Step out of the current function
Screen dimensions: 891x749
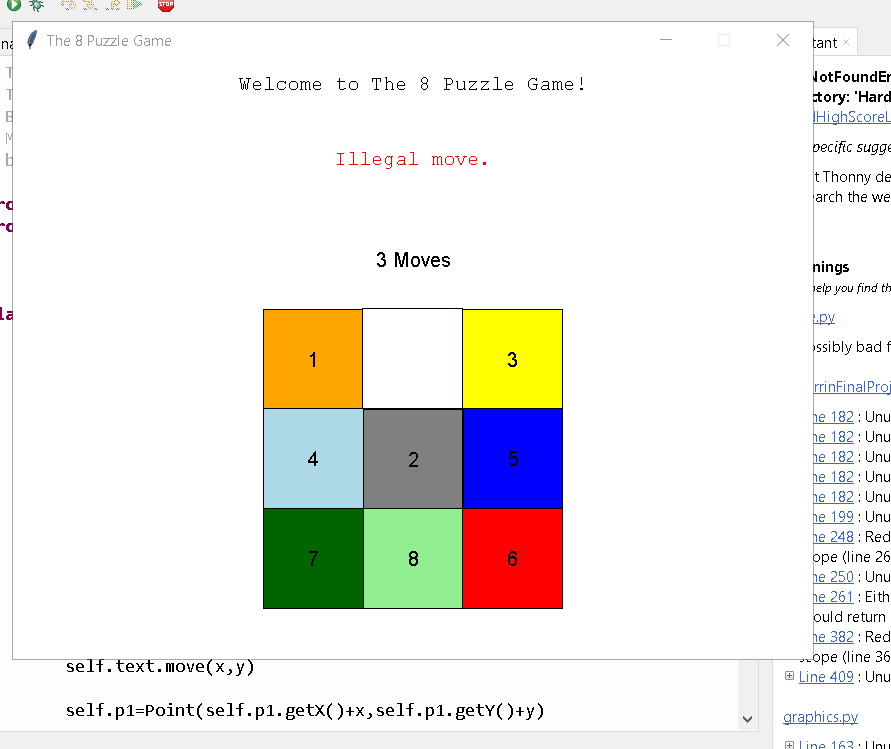pyautogui.click(x=111, y=6)
